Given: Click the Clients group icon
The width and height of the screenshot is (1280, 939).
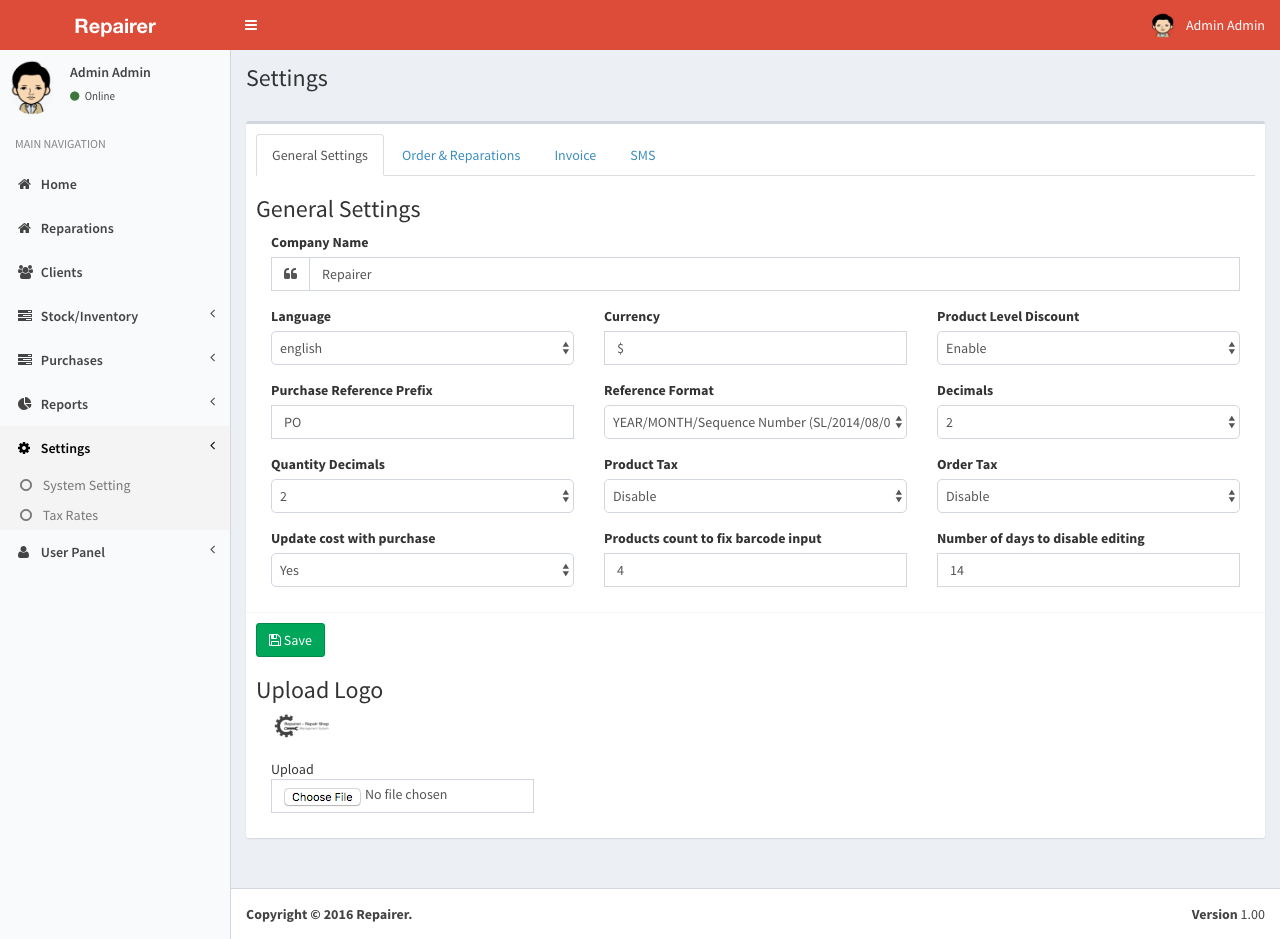Looking at the screenshot, I should pos(25,272).
